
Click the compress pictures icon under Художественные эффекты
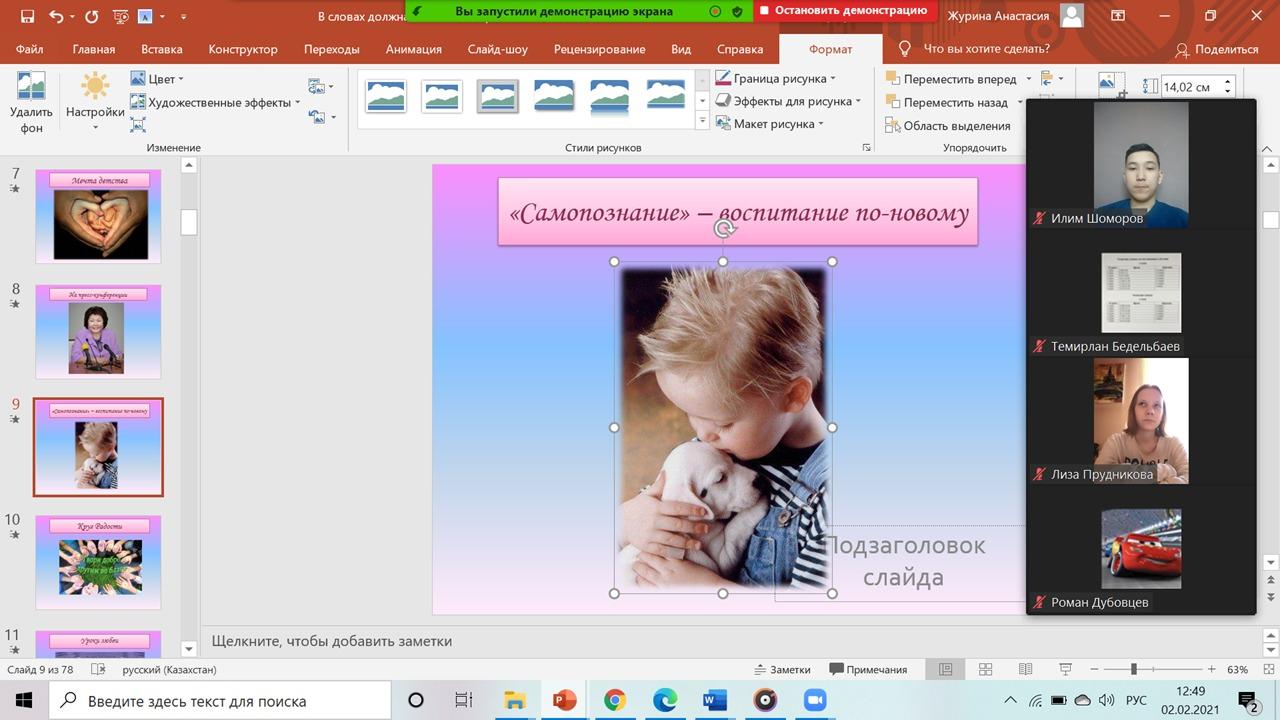[138, 125]
